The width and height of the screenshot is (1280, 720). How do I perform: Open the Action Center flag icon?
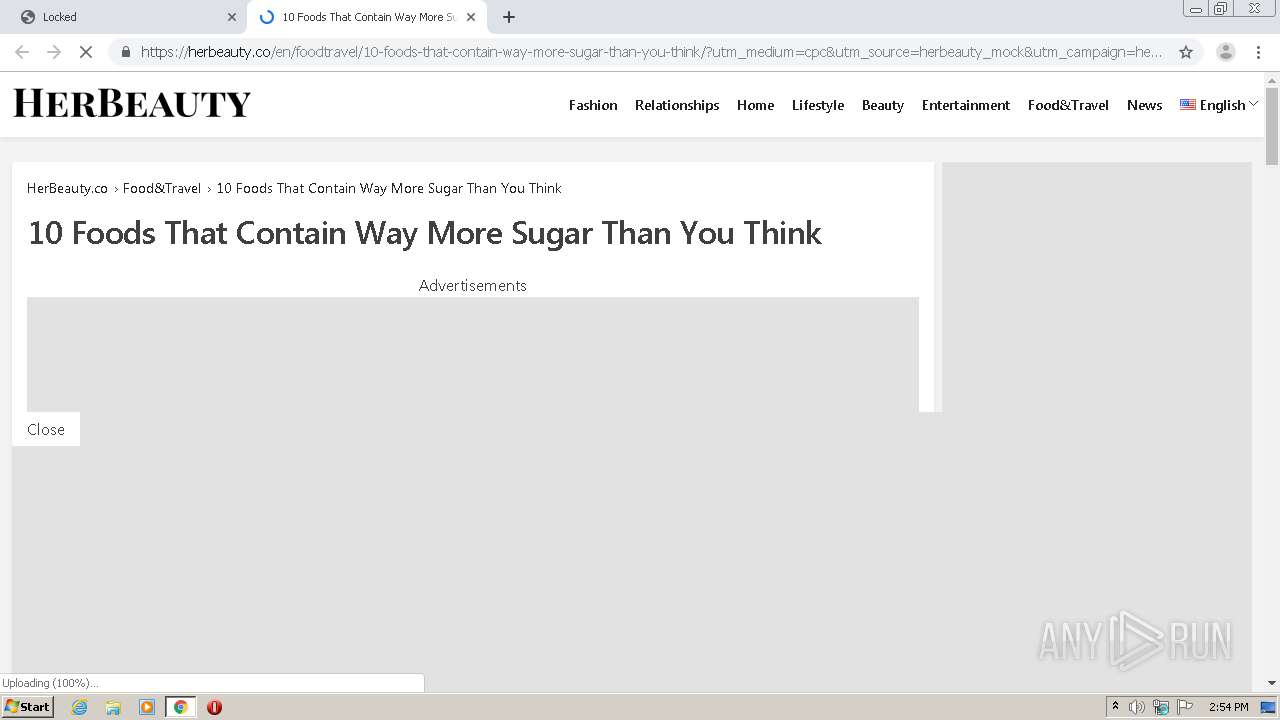click(x=1185, y=707)
